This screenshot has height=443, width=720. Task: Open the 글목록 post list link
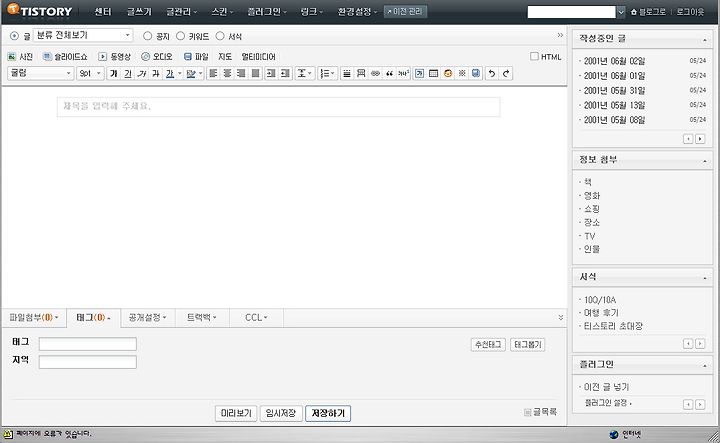(540, 412)
